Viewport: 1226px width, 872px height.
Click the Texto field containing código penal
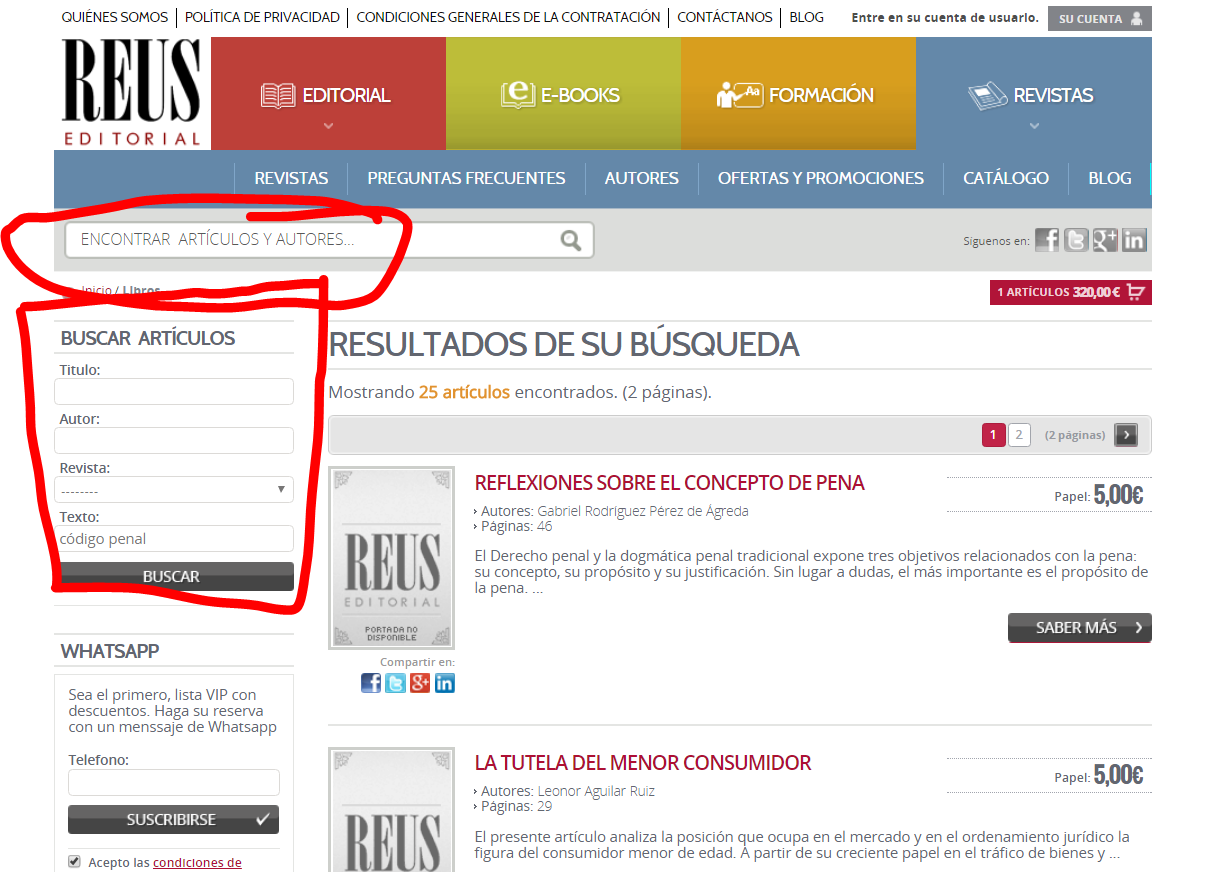tap(174, 538)
